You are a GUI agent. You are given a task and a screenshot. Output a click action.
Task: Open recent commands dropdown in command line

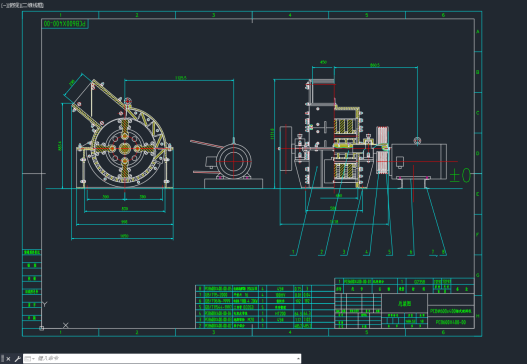(30, 359)
